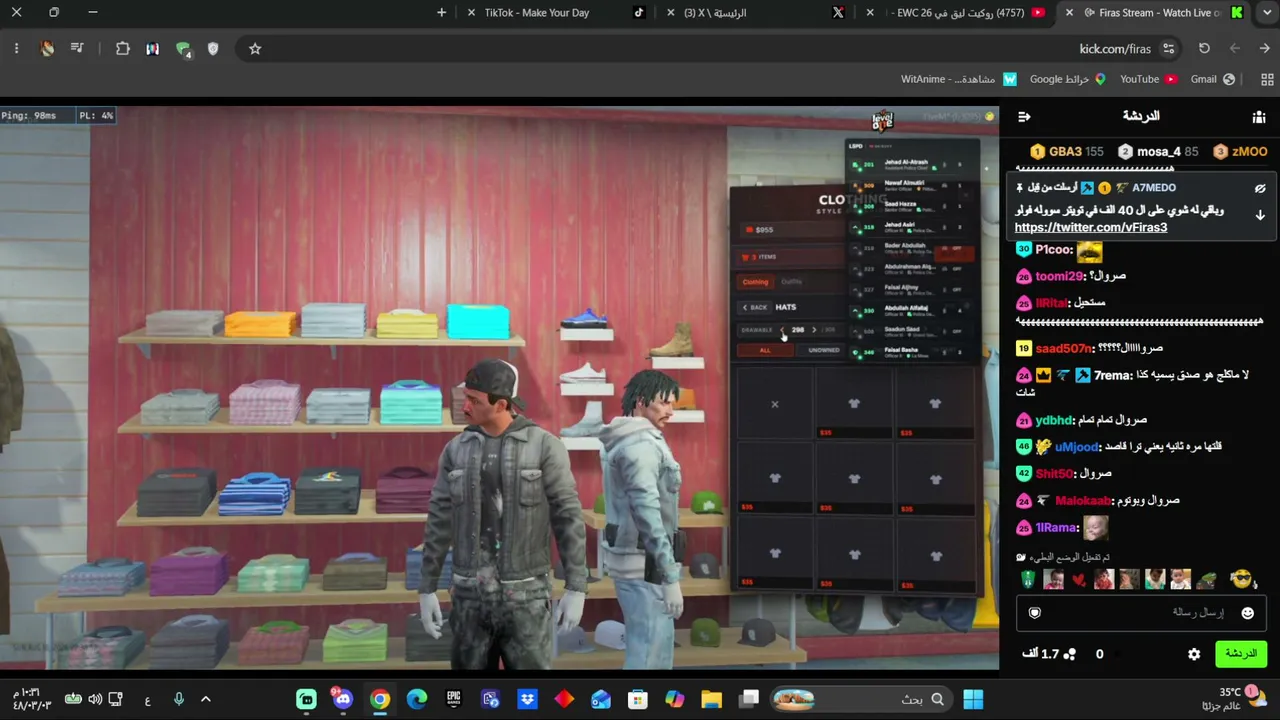The image size is (1280, 720).
Task: Open the Chrome three-dot menu
Action: [16, 49]
